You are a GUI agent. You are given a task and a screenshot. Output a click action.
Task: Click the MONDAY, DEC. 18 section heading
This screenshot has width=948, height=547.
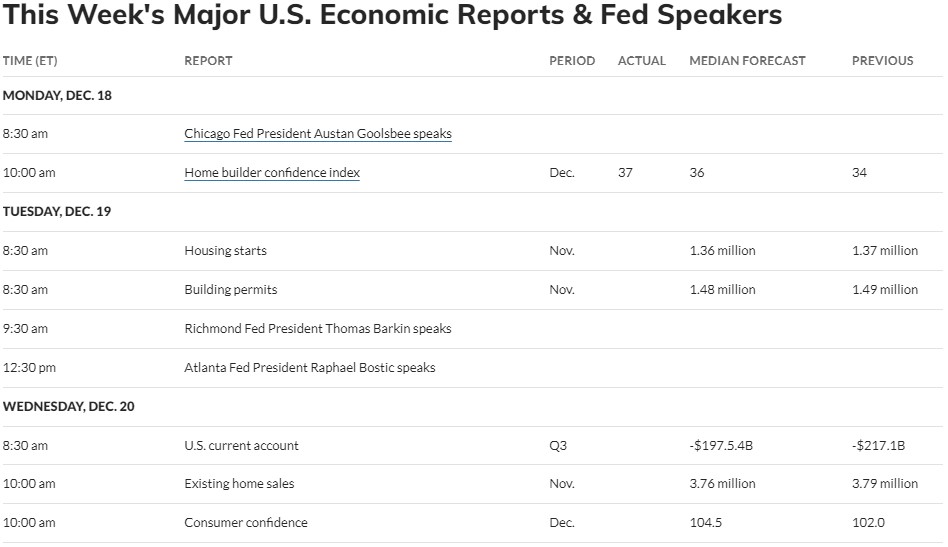pos(57,95)
